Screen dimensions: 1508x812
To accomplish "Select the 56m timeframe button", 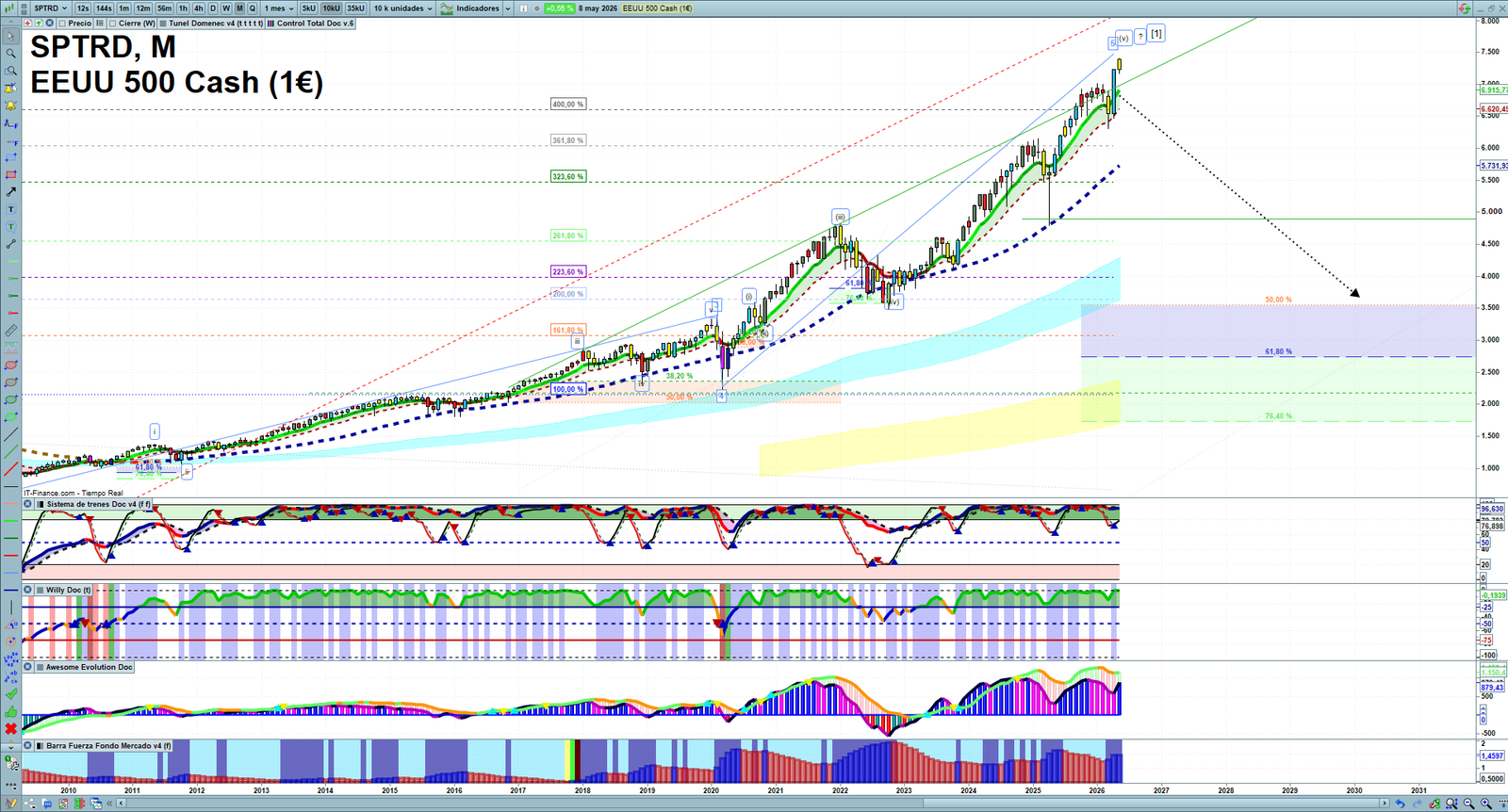I will point(164,8).
